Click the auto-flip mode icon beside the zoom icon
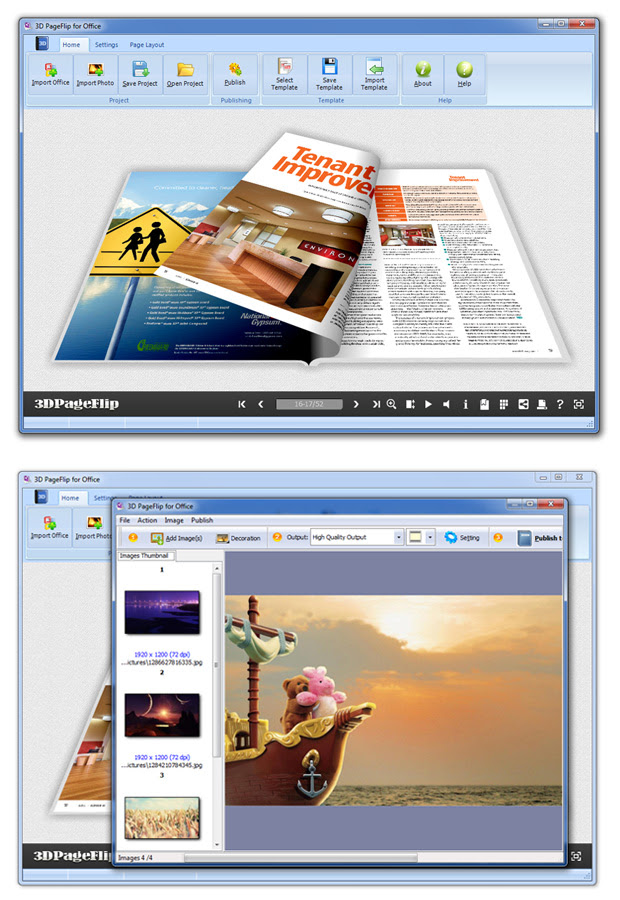This screenshot has width=620, height=900. (x=410, y=405)
